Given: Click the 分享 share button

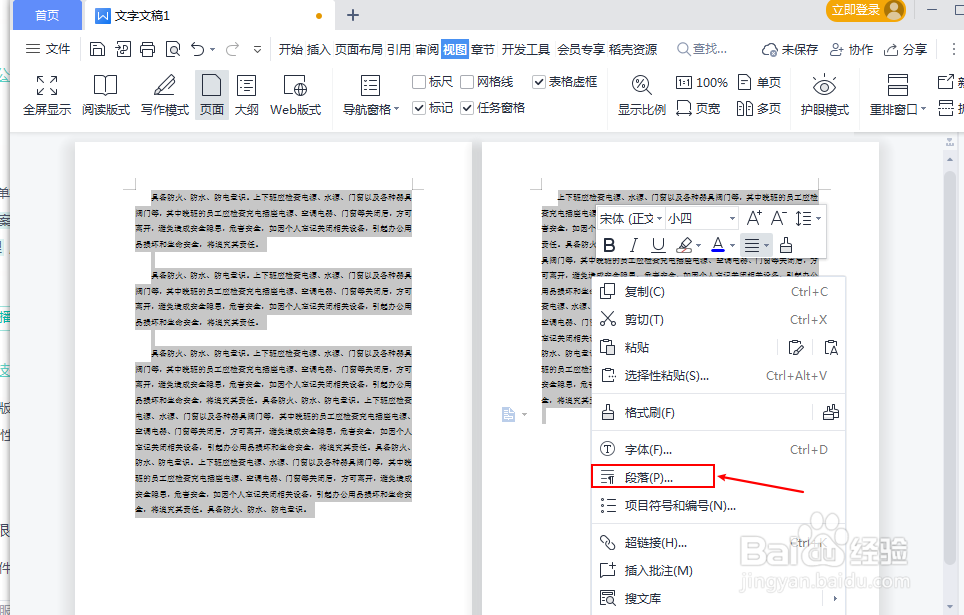Looking at the screenshot, I should [x=905, y=49].
